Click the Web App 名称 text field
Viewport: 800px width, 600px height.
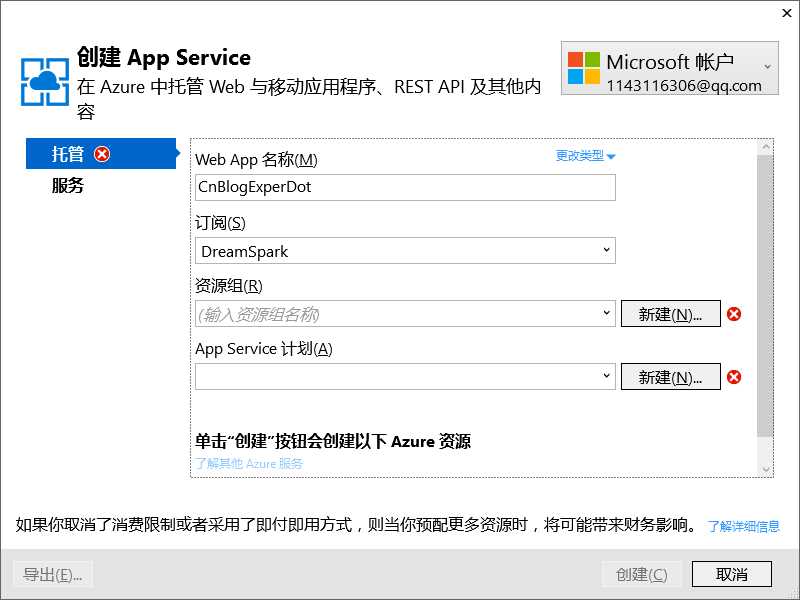tap(405, 187)
